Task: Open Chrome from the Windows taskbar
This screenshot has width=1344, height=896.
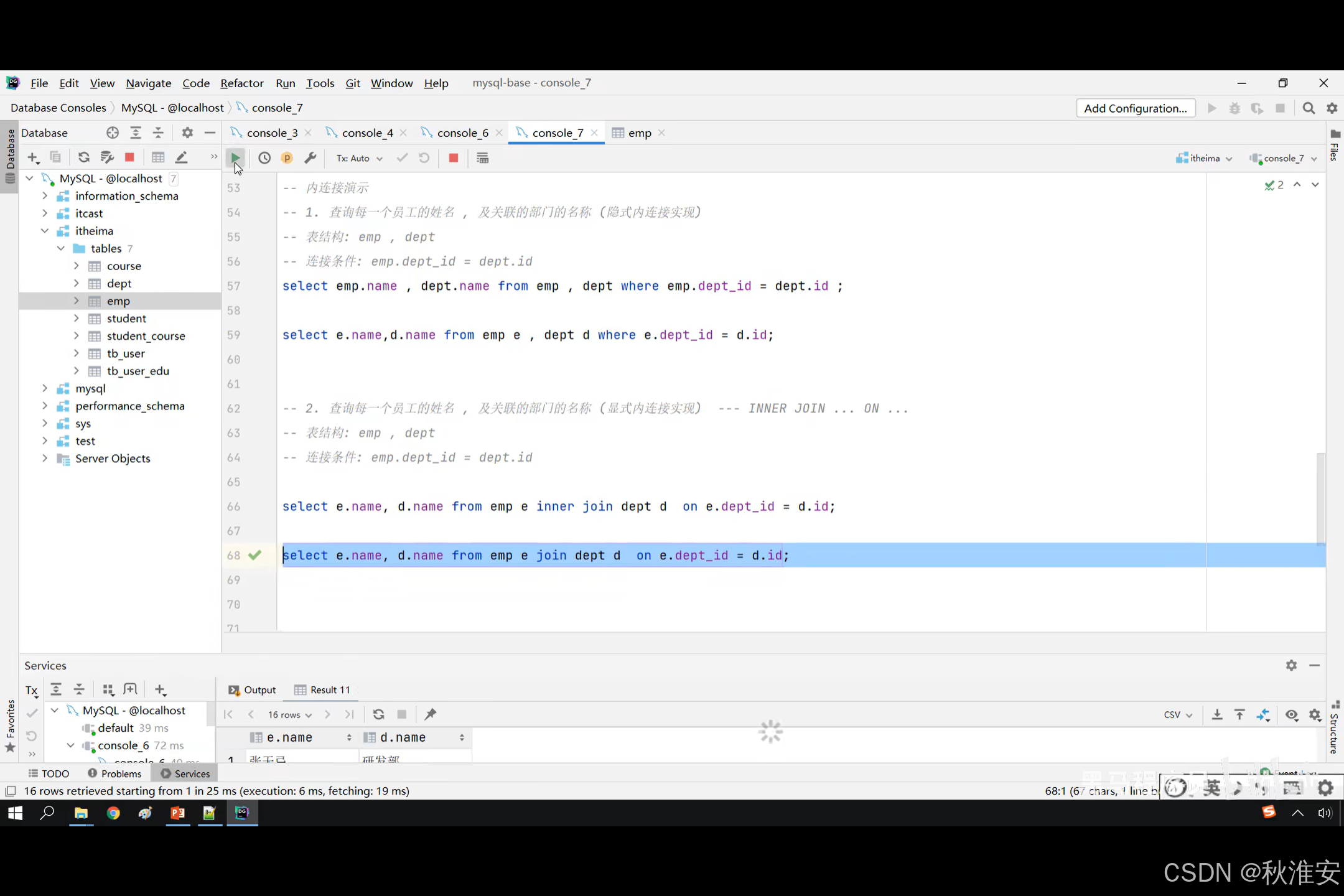Action: point(113,813)
